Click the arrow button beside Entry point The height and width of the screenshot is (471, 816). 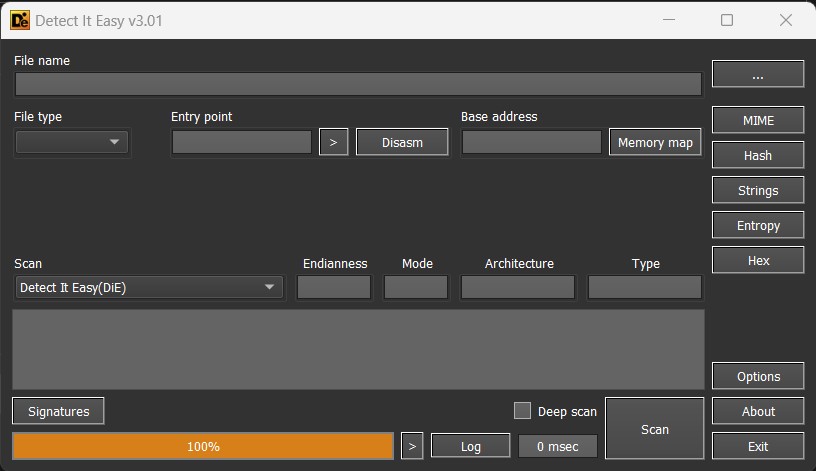coord(333,142)
